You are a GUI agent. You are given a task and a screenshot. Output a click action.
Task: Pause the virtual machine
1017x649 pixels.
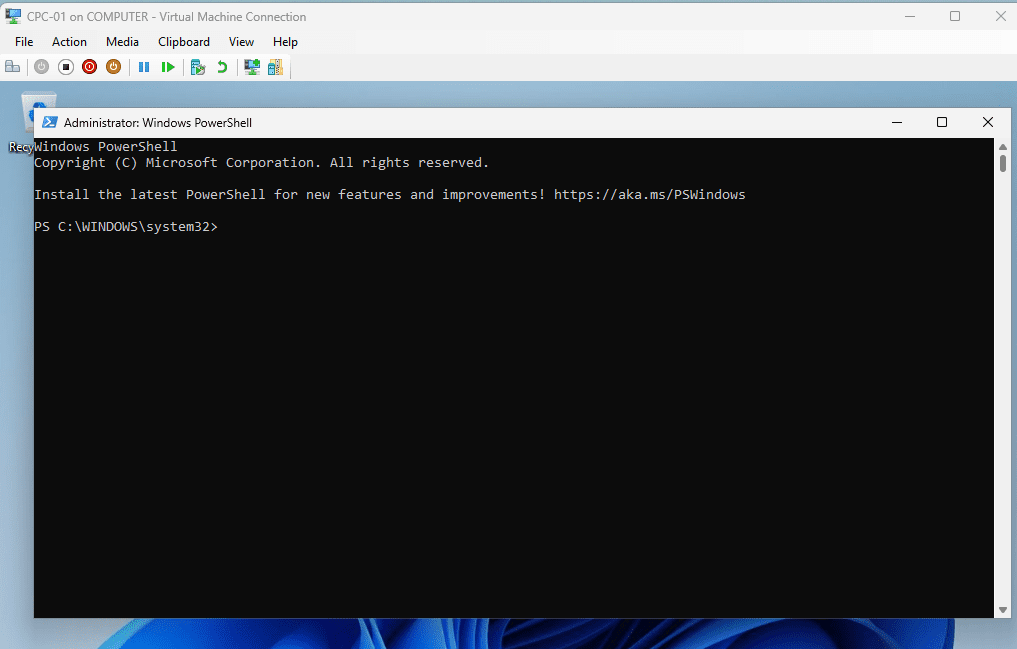[x=144, y=66]
